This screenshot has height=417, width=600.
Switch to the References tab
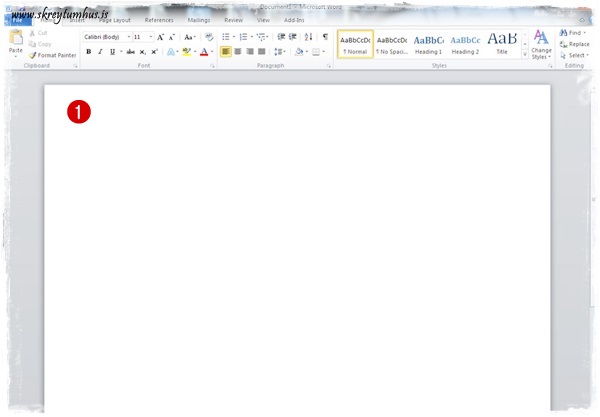159,20
